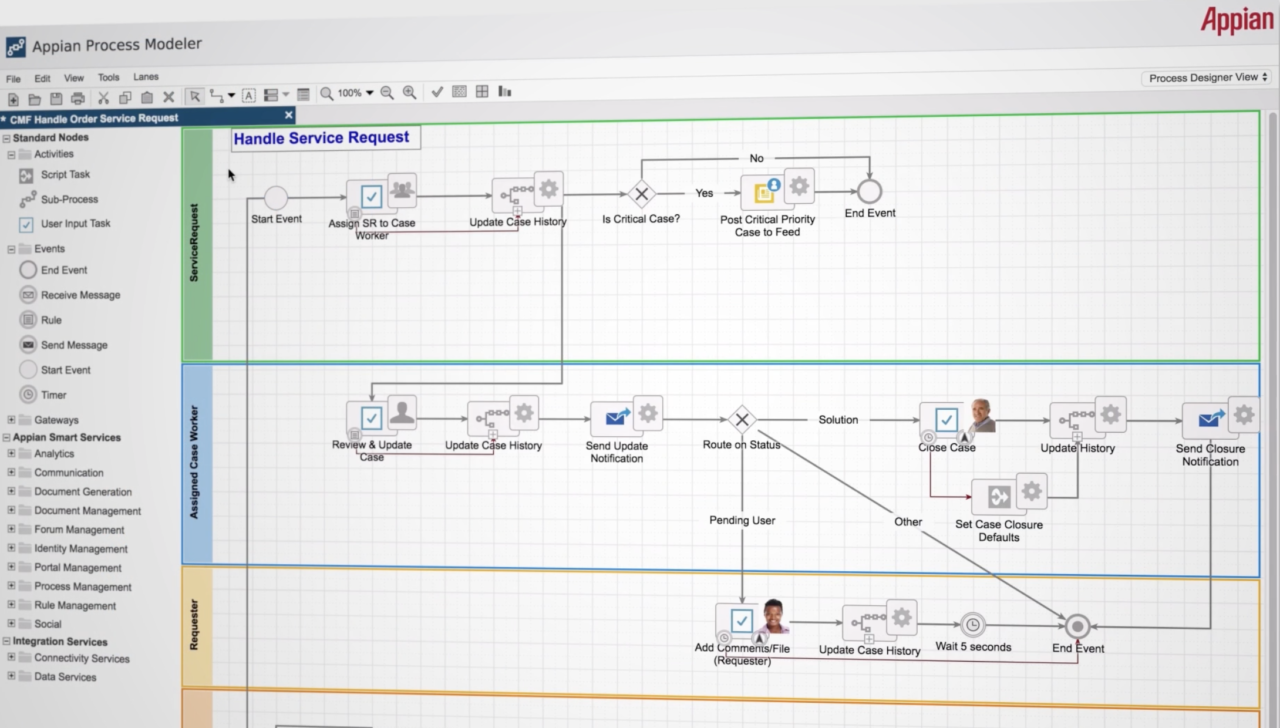
Task: Click the Validate checkmark icon
Action: [437, 92]
